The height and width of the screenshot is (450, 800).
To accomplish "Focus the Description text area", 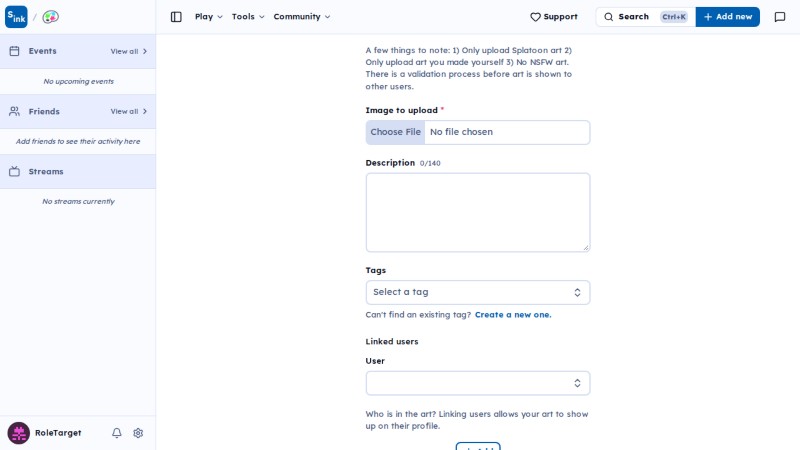I will (x=478, y=212).
